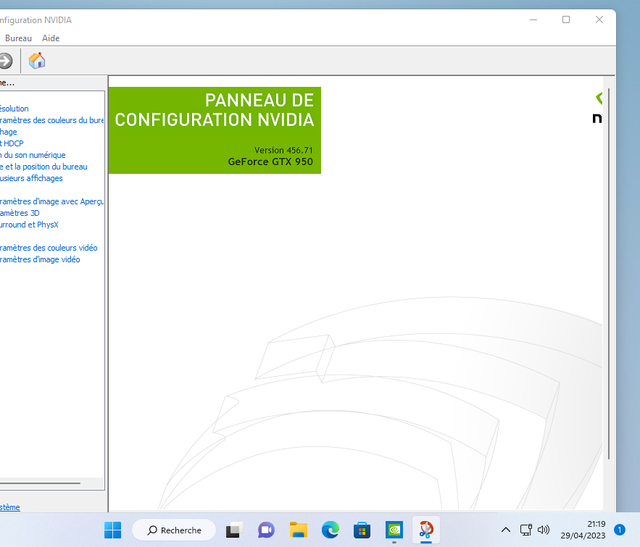Open paramètres des couleurs du bureau
Viewport: 640px width, 547px height.
pyautogui.click(x=52, y=120)
